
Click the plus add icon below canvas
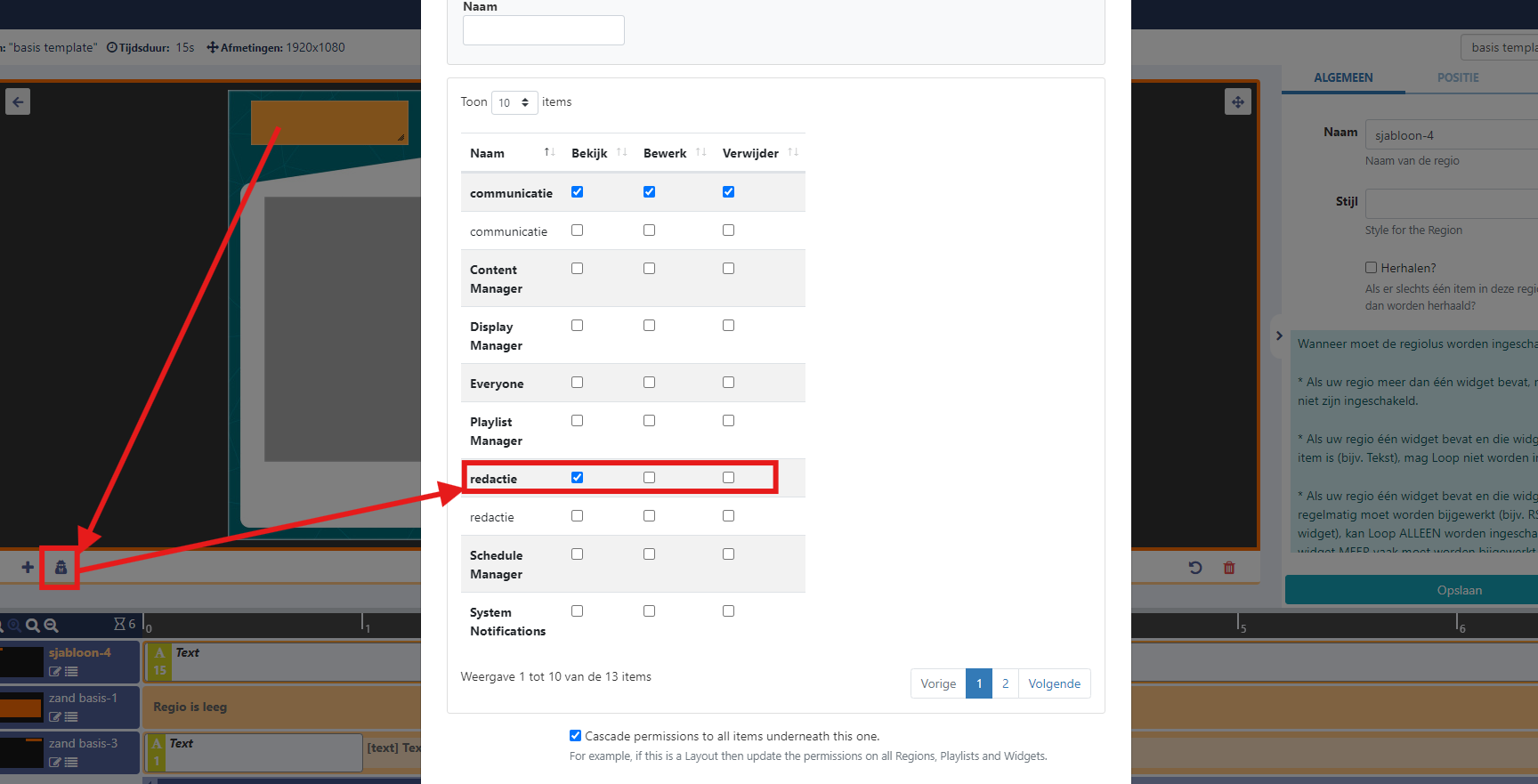(28, 567)
